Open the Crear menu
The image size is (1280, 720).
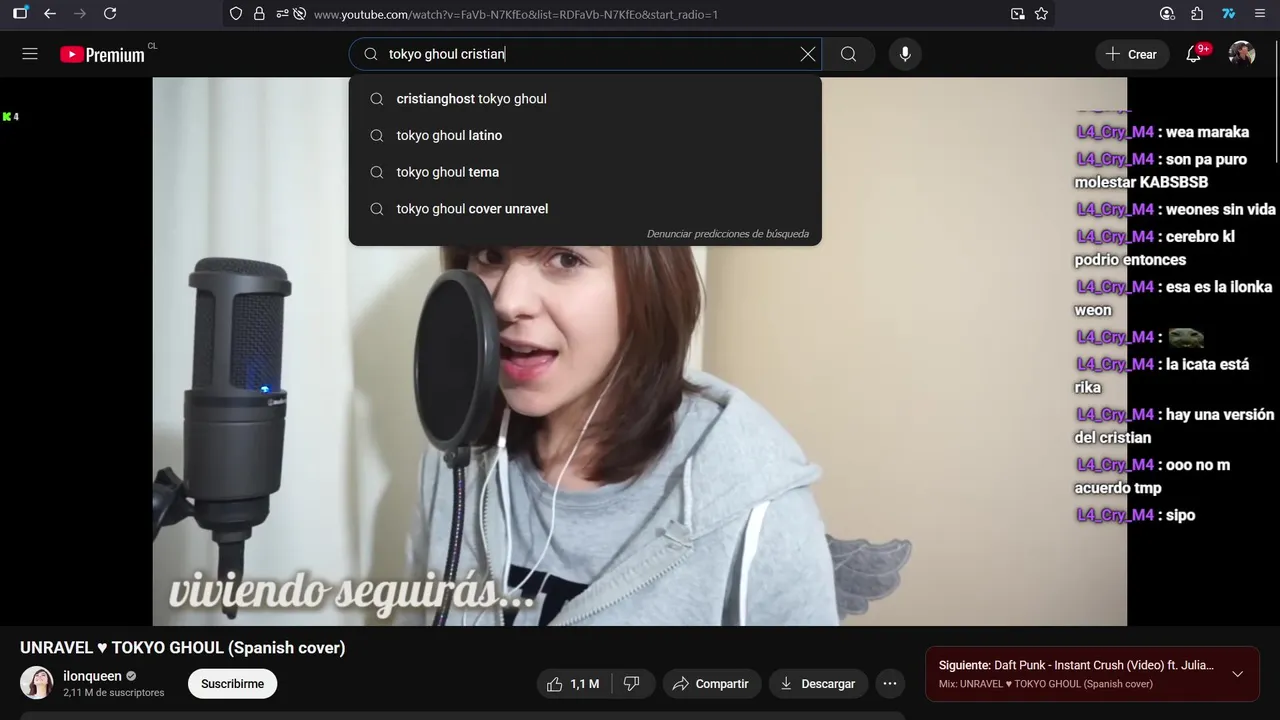coord(1131,54)
